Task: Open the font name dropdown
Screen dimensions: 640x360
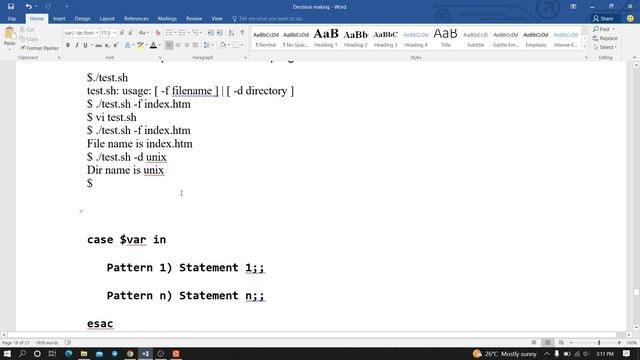Action: coord(97,33)
